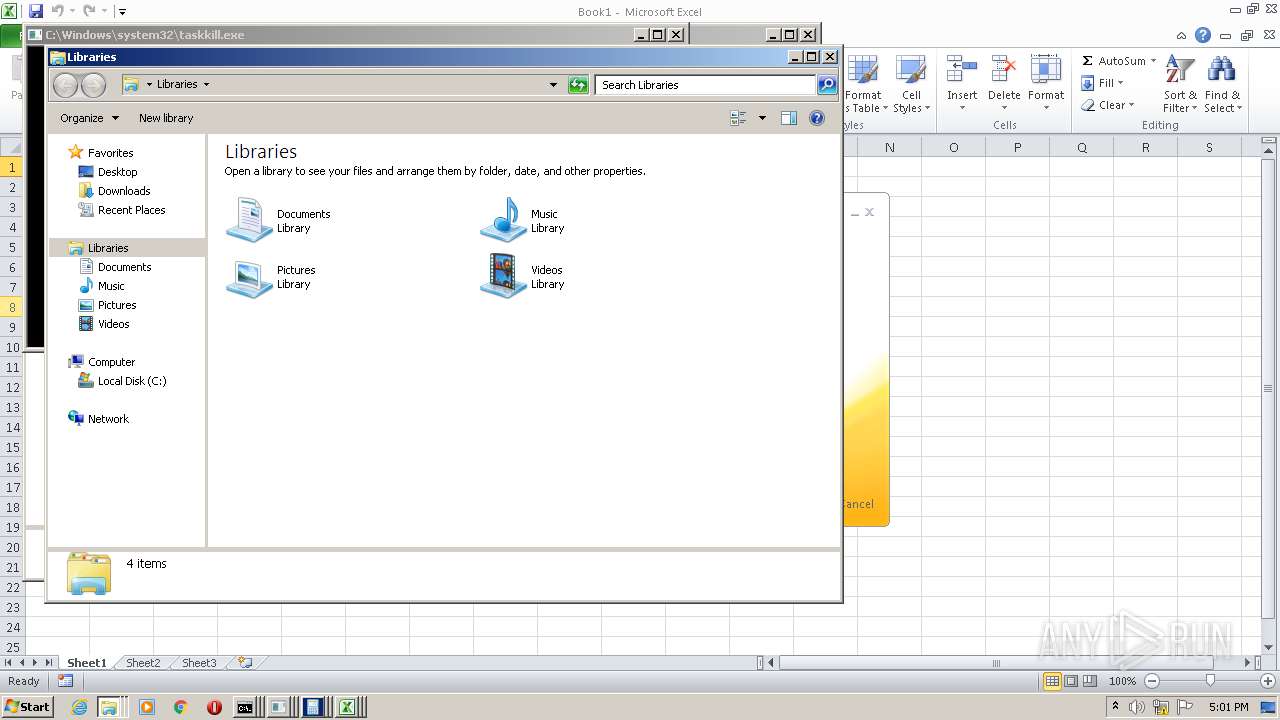
Task: Click the Delete cells icon
Action: (1004, 70)
